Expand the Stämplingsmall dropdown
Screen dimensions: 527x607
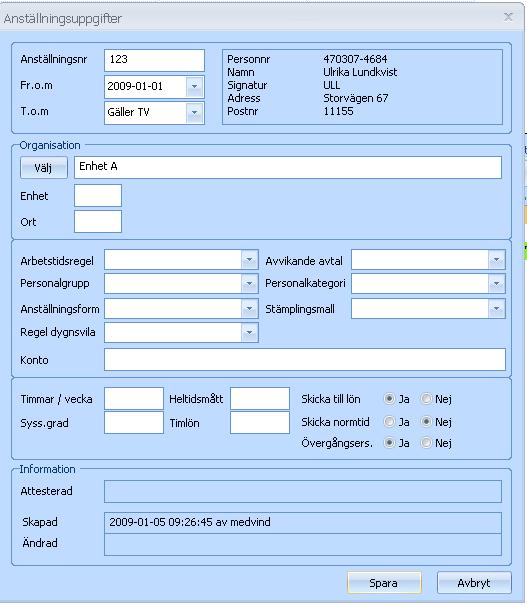click(x=496, y=309)
